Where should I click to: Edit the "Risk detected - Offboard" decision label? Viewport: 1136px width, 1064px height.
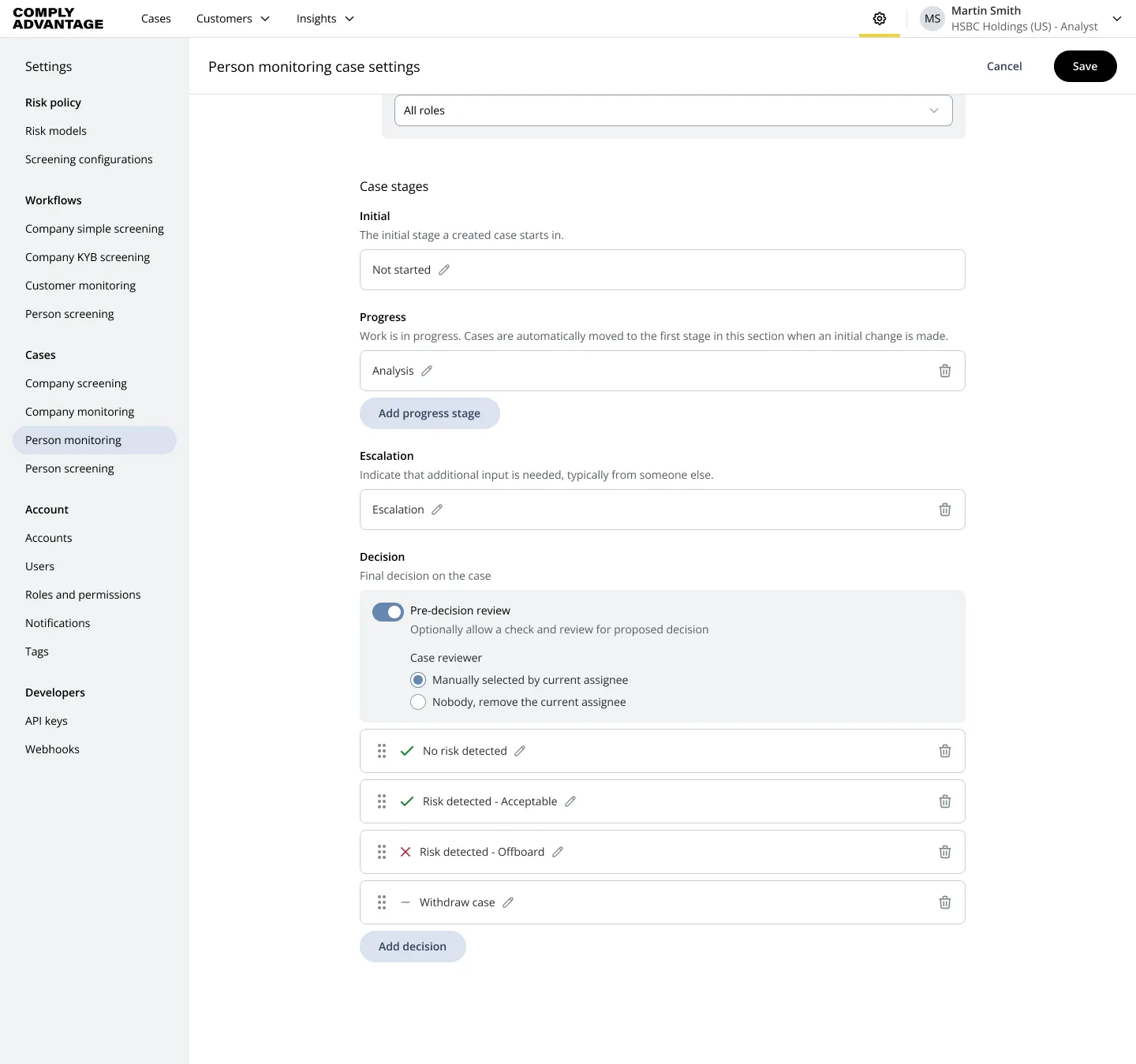click(x=559, y=852)
